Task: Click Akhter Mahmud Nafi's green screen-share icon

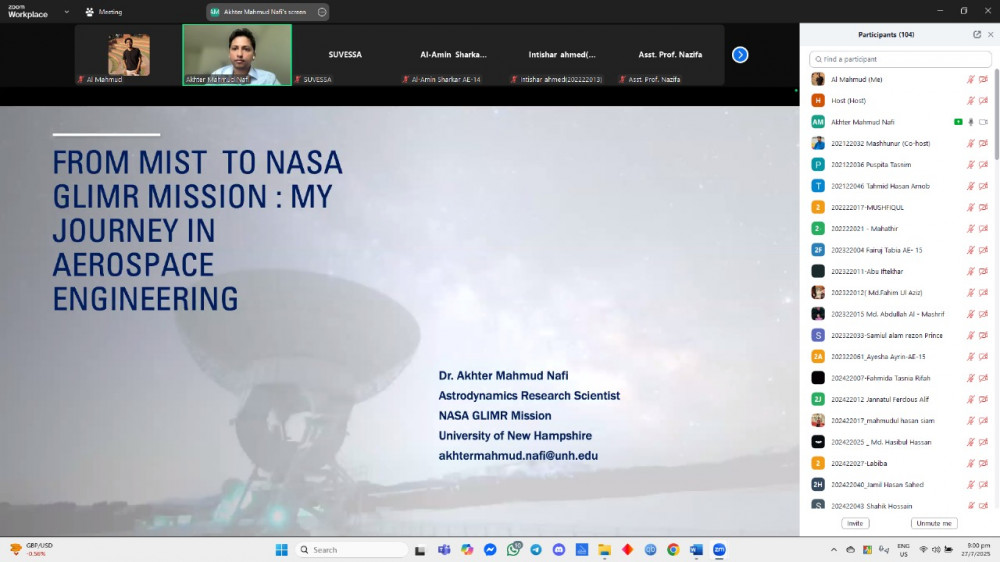Action: [x=958, y=122]
